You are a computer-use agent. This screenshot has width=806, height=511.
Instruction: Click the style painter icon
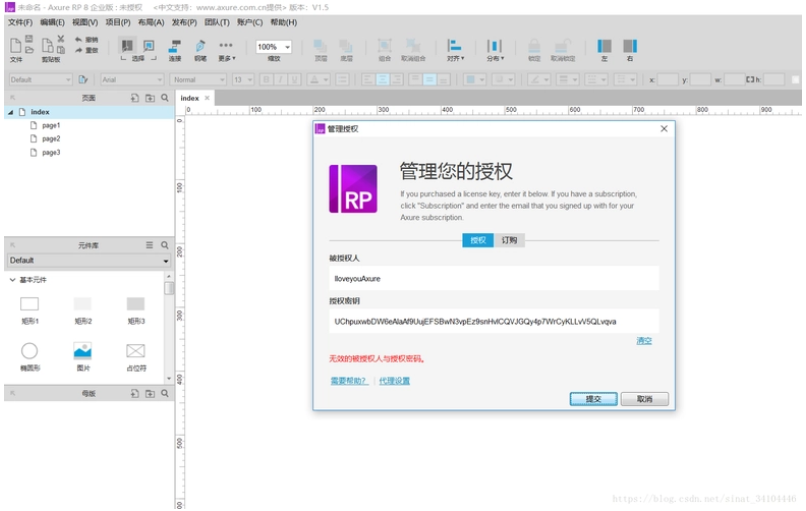click(83, 80)
